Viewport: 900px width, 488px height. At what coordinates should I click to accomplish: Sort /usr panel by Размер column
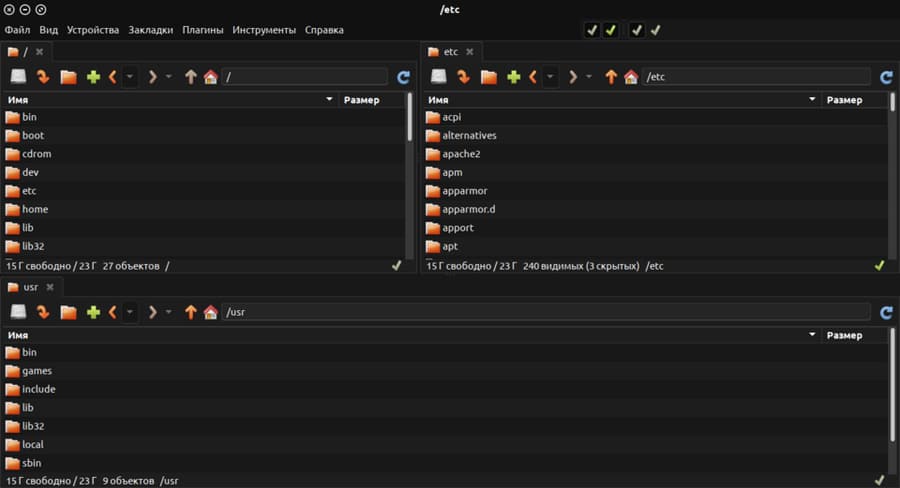[856, 335]
